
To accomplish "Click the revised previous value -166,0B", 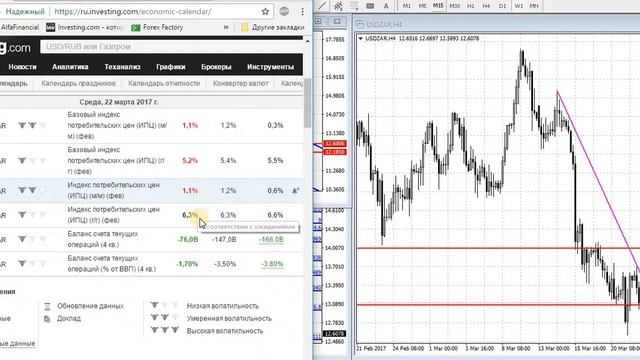I will coord(271,240).
